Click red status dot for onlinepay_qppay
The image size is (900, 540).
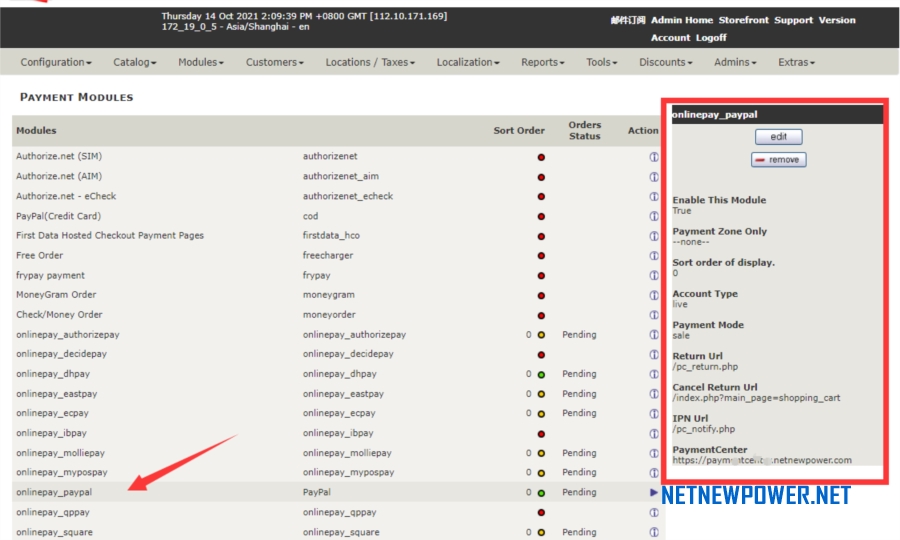[541, 512]
